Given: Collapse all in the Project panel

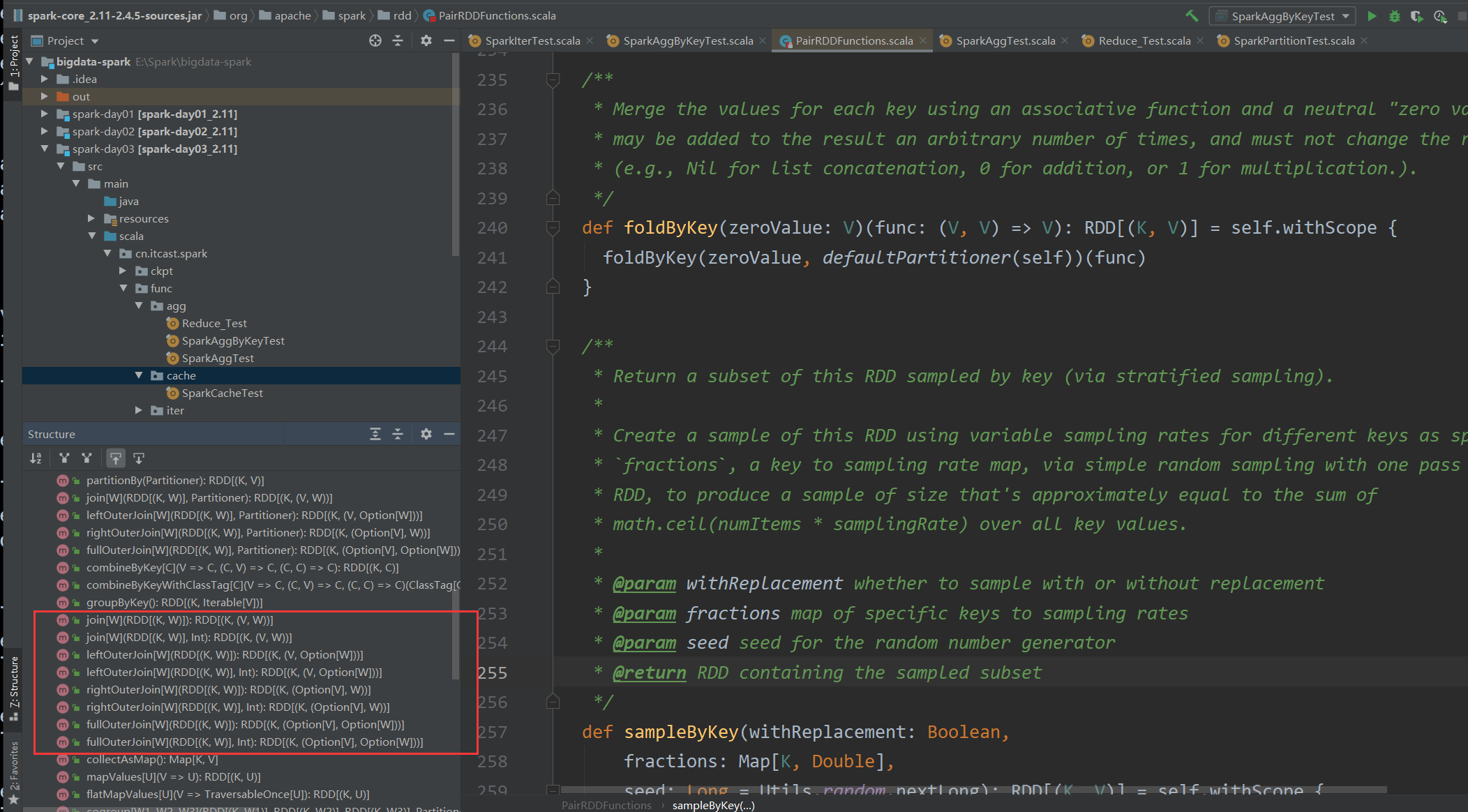Looking at the screenshot, I should point(398,40).
